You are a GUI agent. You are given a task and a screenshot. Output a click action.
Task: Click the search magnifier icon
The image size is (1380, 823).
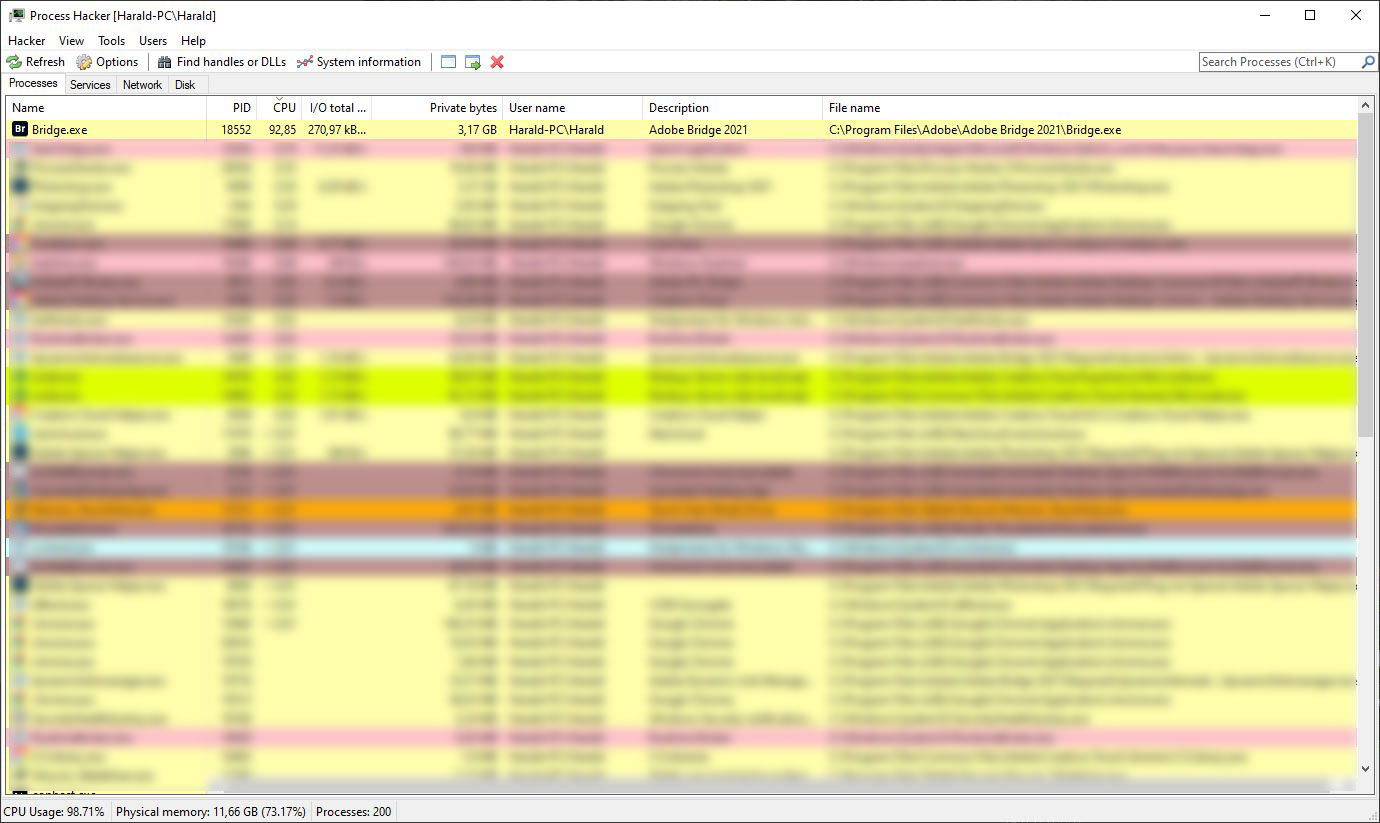coord(1368,62)
